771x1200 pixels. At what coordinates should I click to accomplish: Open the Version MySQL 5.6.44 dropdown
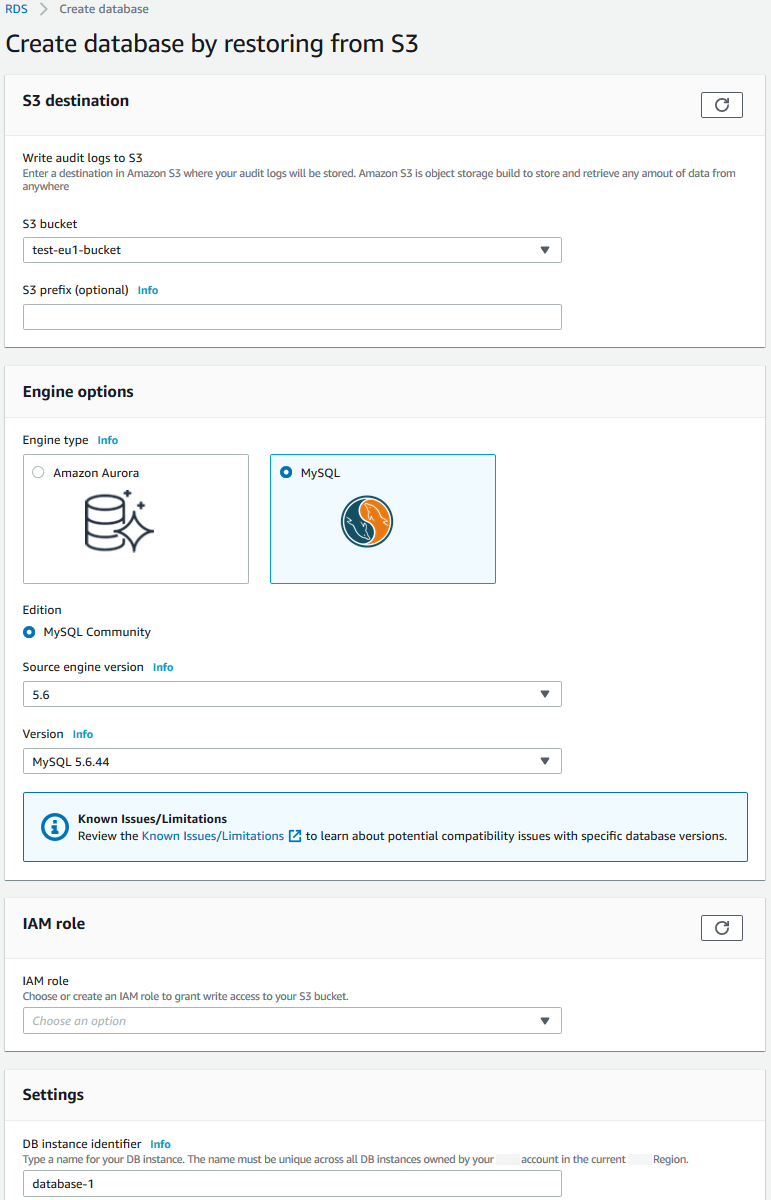[292, 761]
